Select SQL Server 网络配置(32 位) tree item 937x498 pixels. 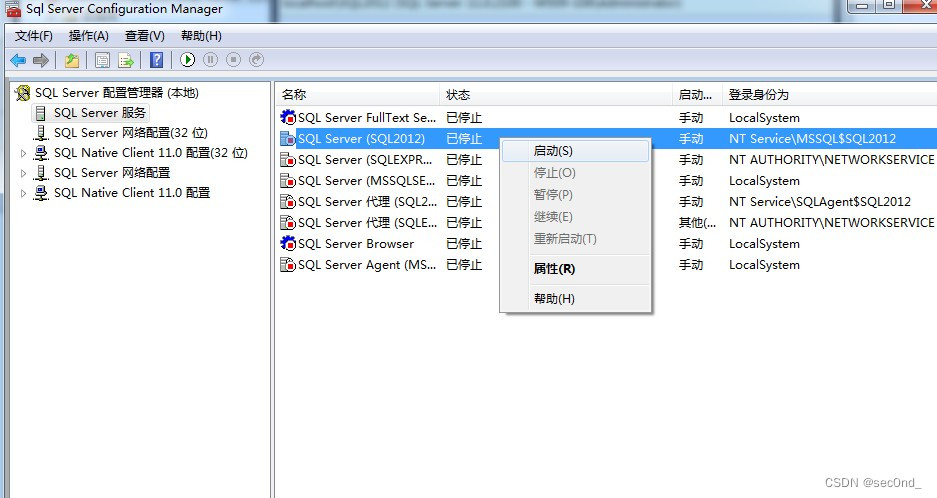pos(131,133)
